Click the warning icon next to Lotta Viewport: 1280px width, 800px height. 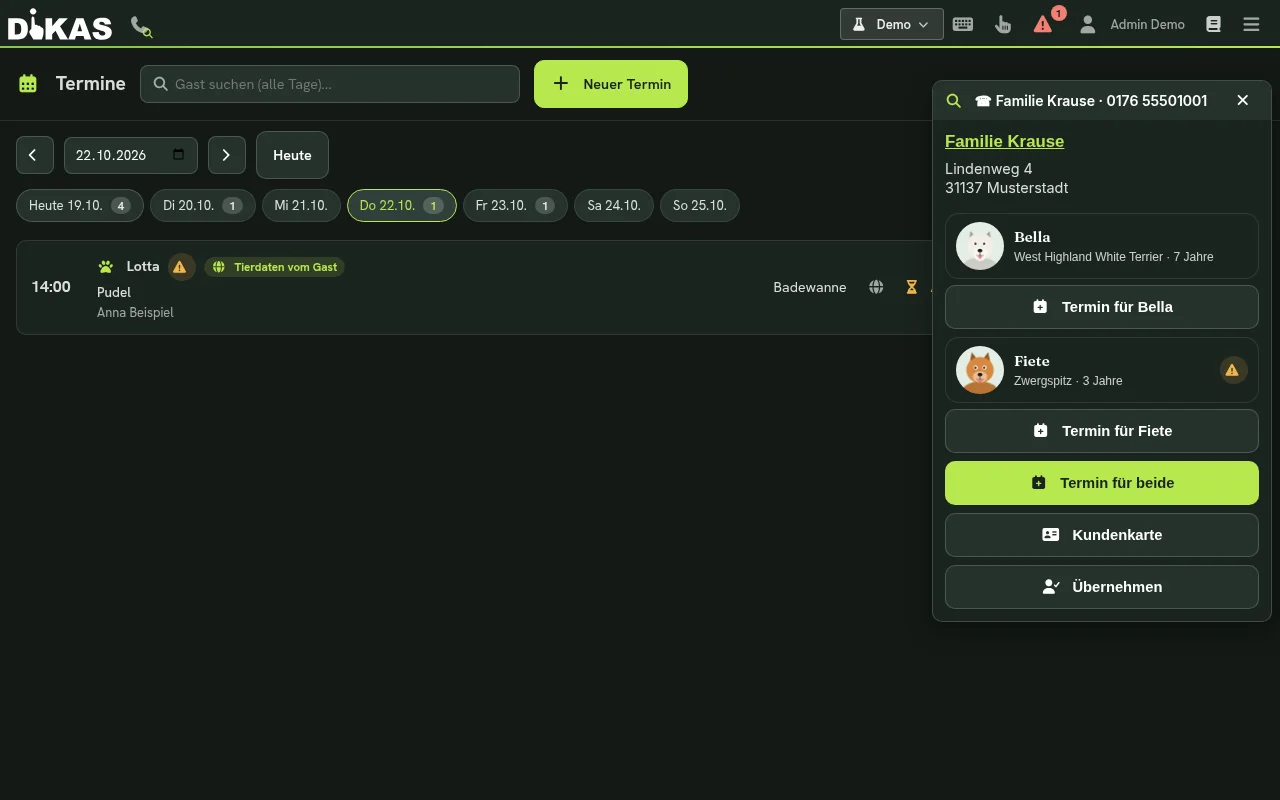click(180, 267)
